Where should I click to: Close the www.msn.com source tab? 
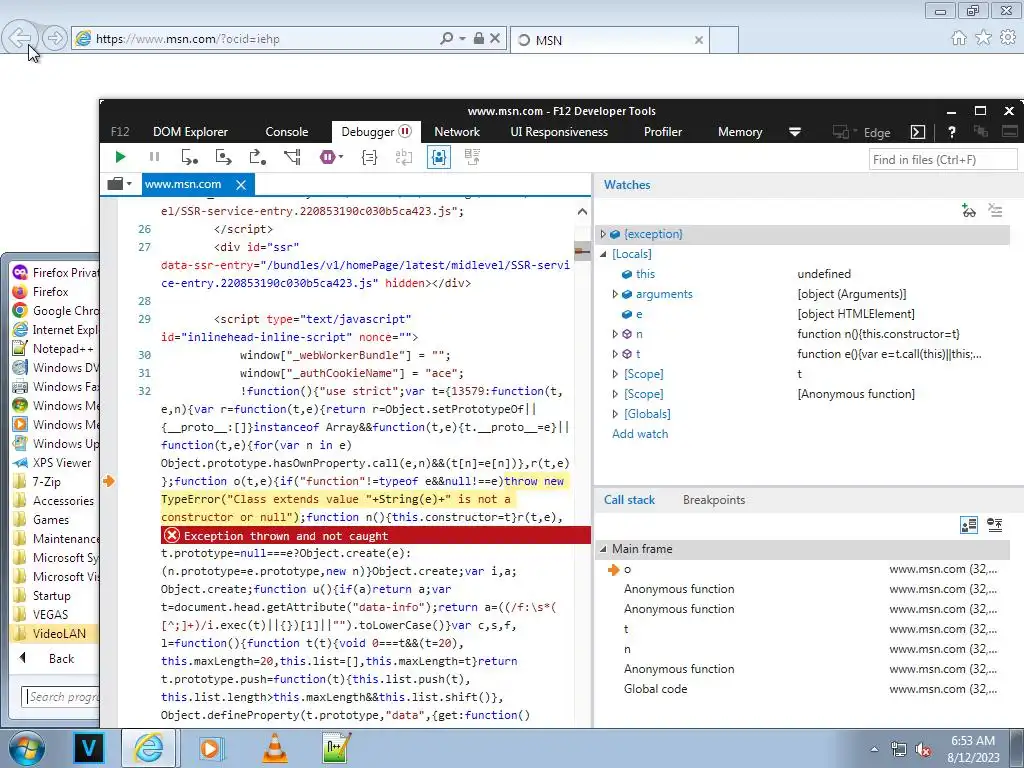pyautogui.click(x=241, y=185)
